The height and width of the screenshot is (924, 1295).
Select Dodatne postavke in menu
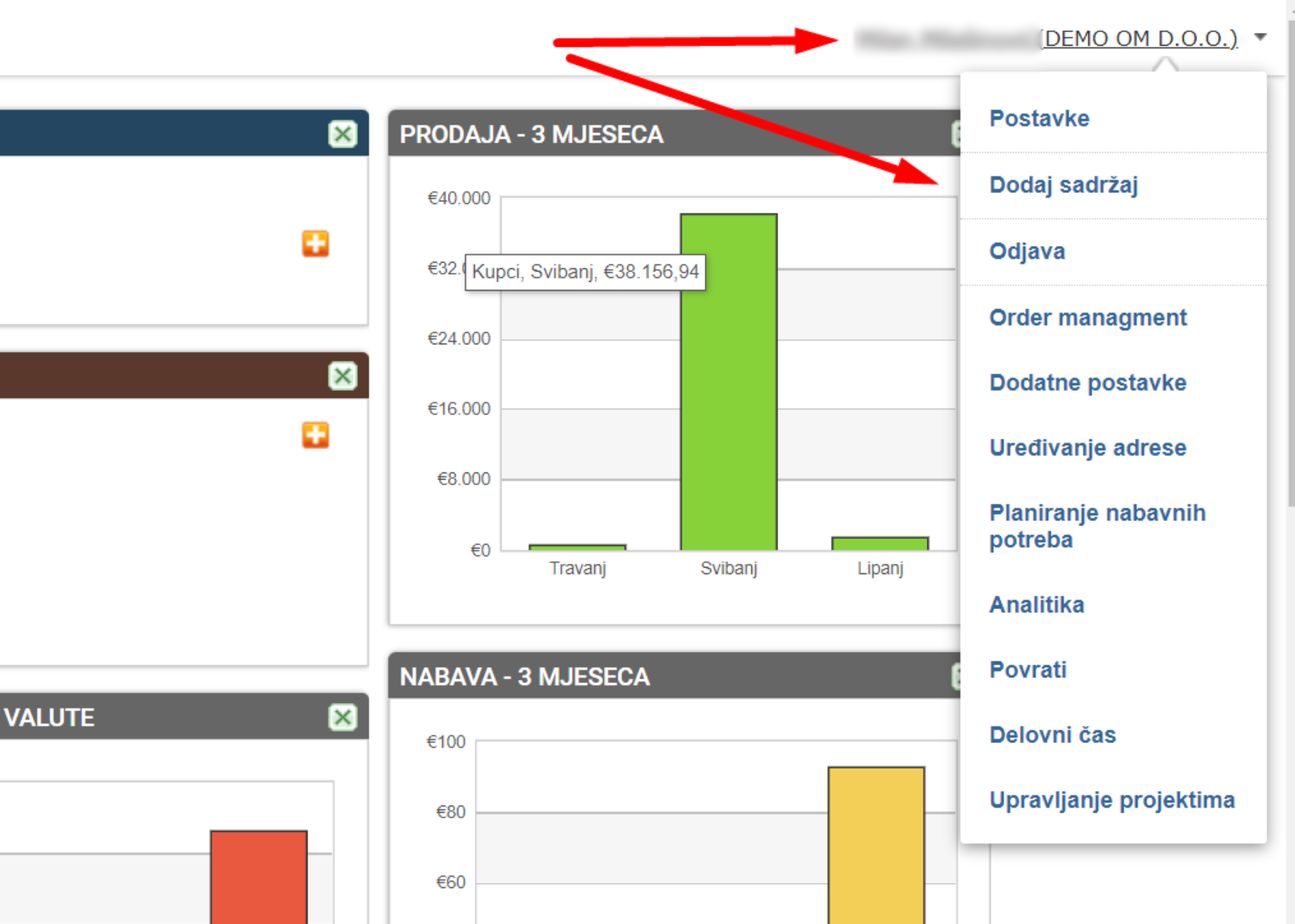pos(1088,383)
